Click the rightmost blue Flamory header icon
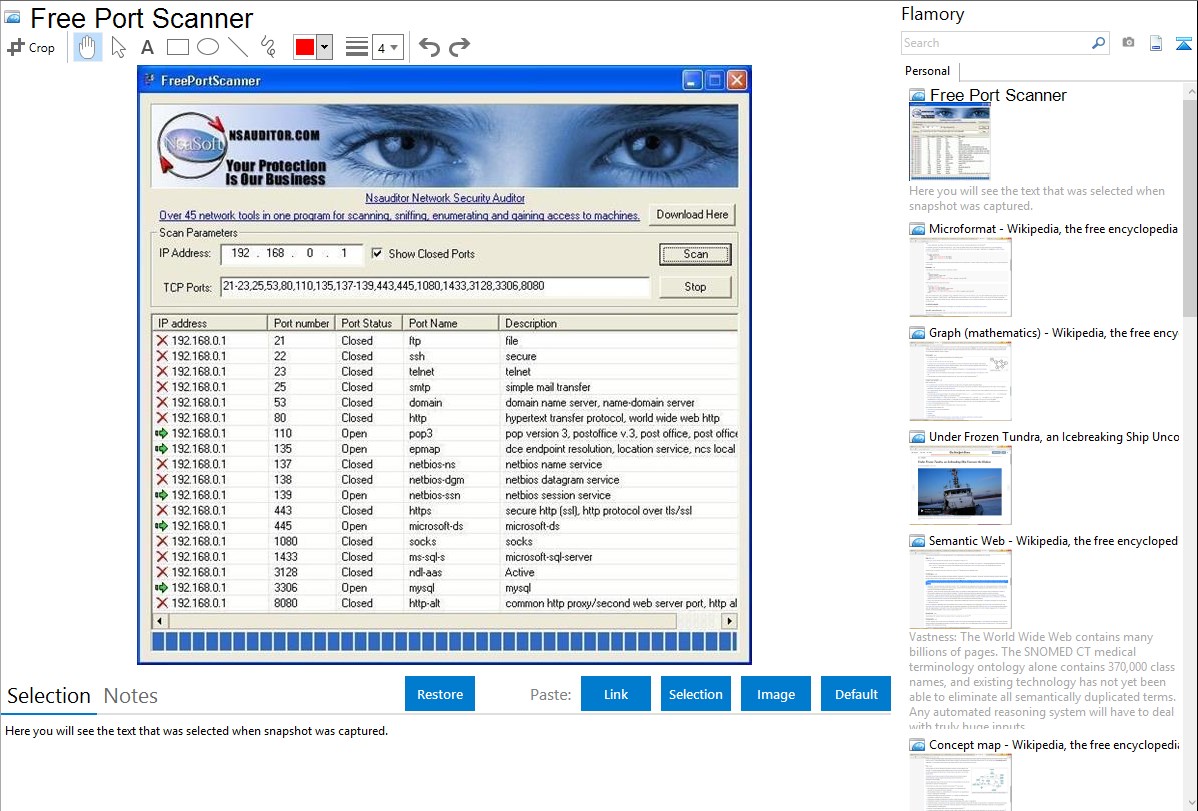 [1183, 44]
